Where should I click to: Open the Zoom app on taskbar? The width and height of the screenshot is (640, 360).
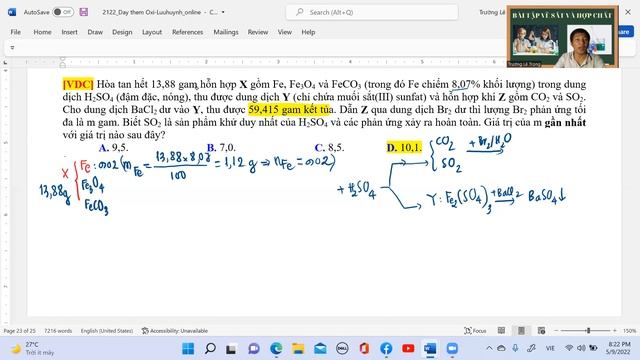pyautogui.click(x=452, y=349)
